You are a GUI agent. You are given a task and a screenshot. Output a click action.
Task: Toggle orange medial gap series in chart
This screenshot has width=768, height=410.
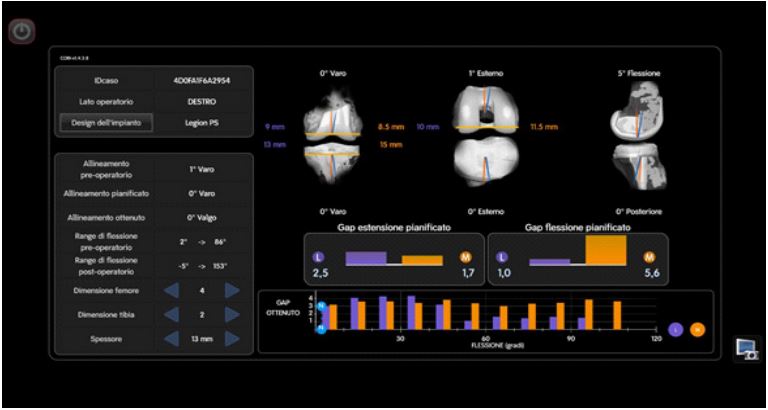pyautogui.click(x=697, y=328)
